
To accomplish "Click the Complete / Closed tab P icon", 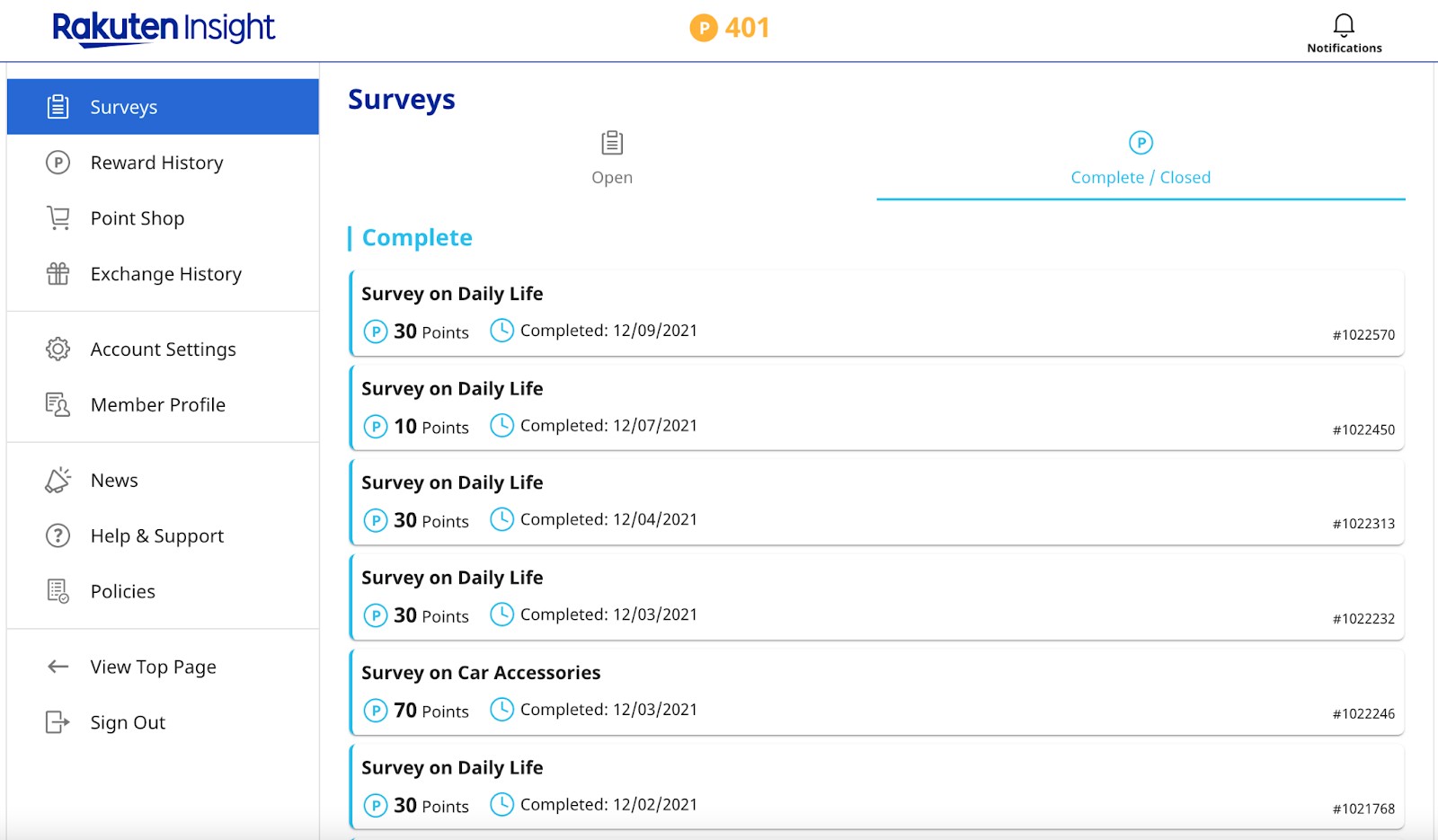I will pyautogui.click(x=1141, y=143).
